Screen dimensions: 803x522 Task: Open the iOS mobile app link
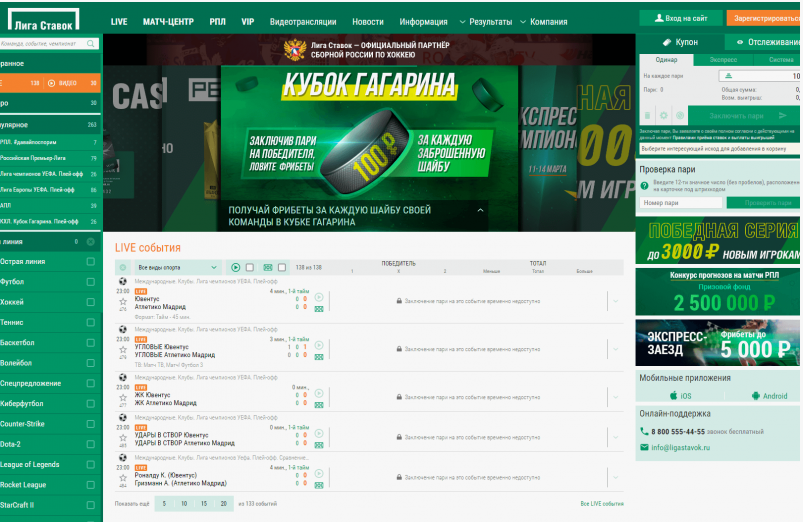[x=681, y=396]
